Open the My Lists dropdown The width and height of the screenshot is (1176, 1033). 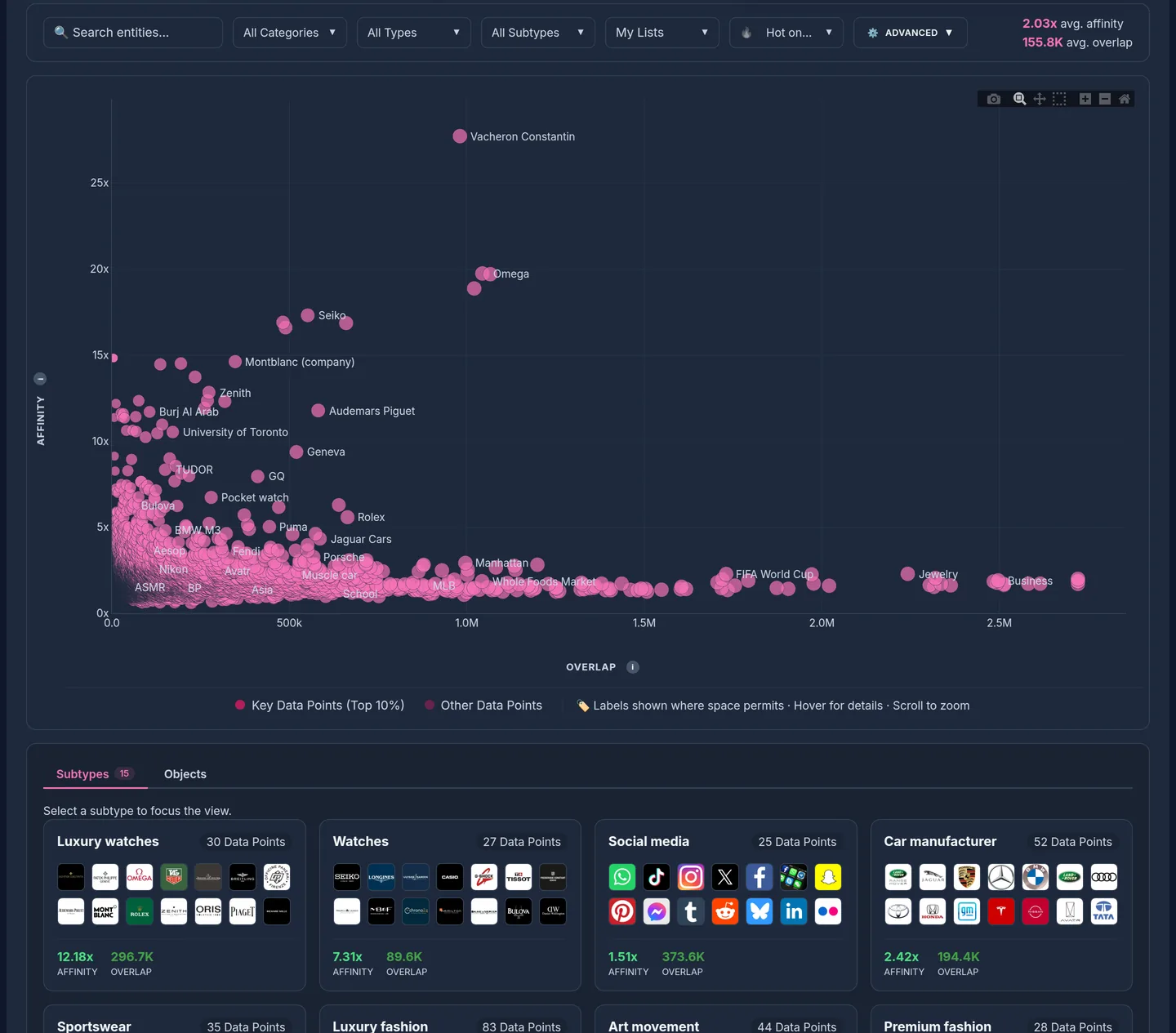tap(662, 33)
